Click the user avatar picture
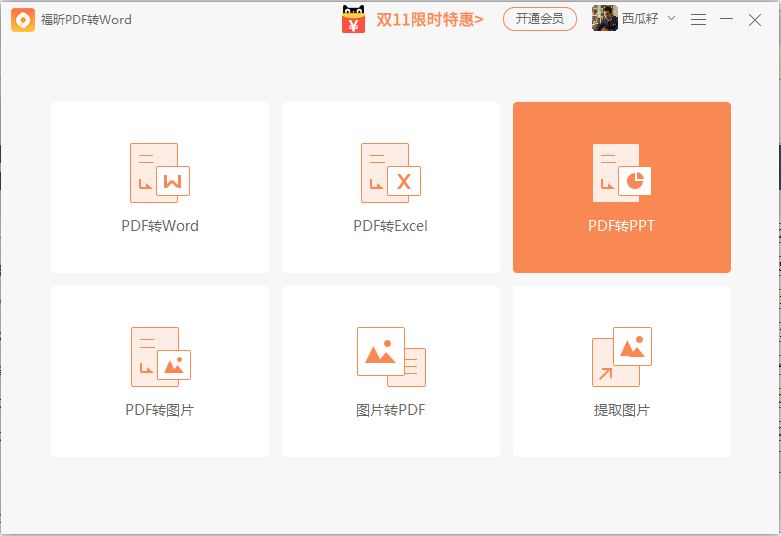Viewport: 781px width, 536px height. point(604,18)
